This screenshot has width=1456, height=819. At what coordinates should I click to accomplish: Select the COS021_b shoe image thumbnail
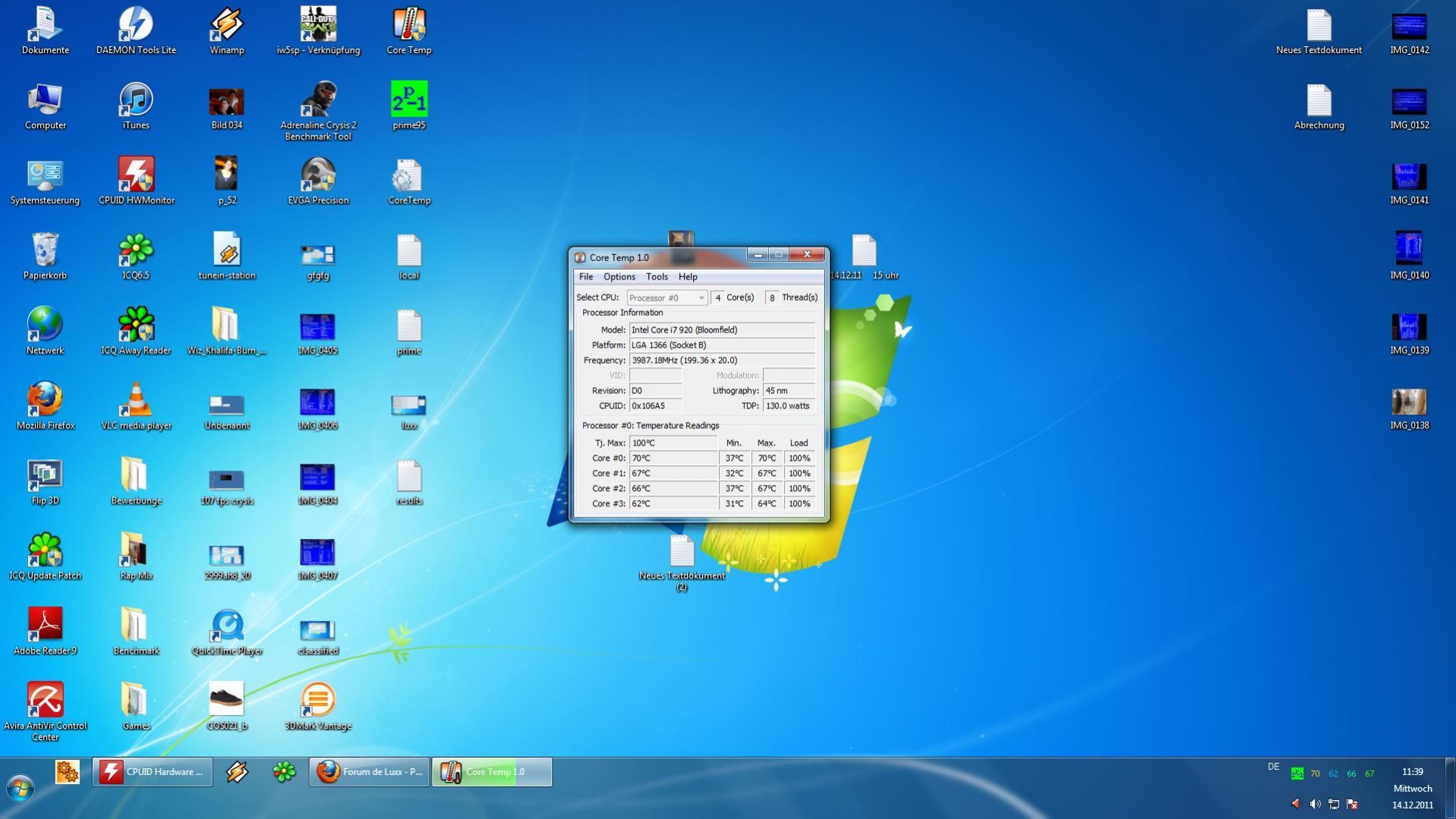[226, 707]
